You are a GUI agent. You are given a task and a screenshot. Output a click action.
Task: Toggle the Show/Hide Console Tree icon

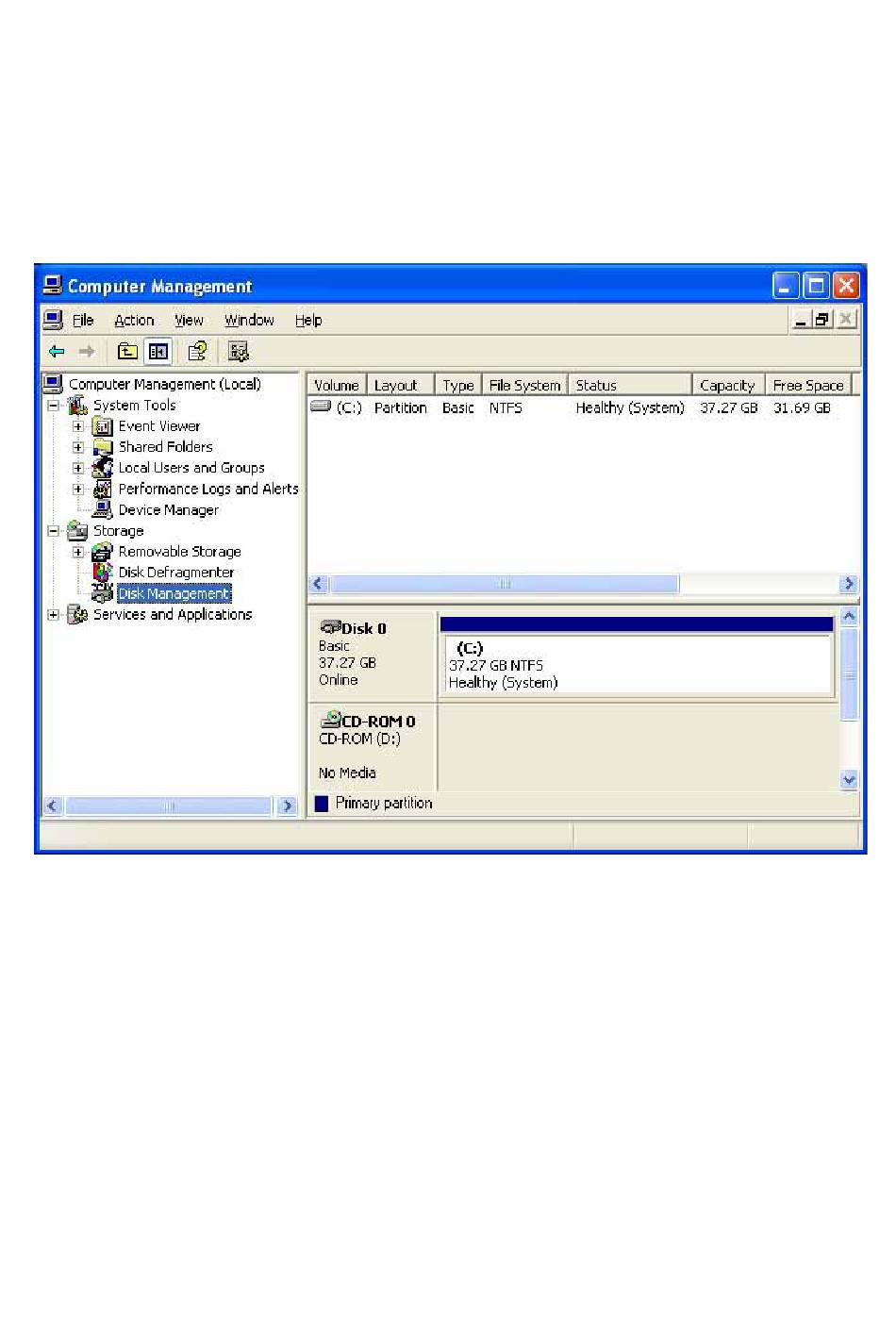tap(158, 352)
